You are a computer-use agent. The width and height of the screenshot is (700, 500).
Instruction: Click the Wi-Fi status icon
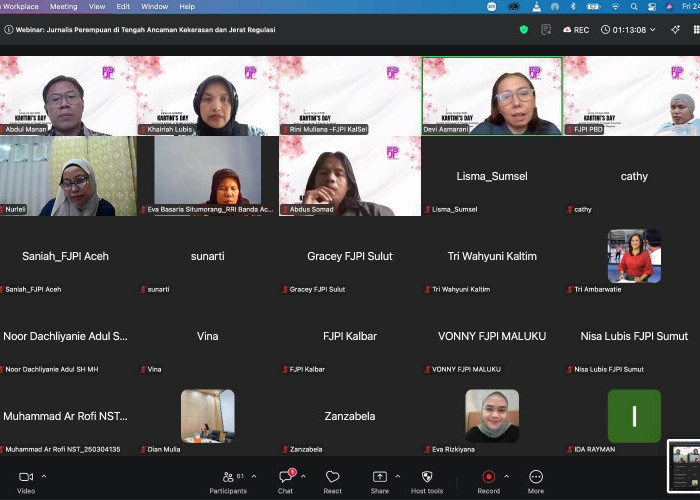coord(616,7)
